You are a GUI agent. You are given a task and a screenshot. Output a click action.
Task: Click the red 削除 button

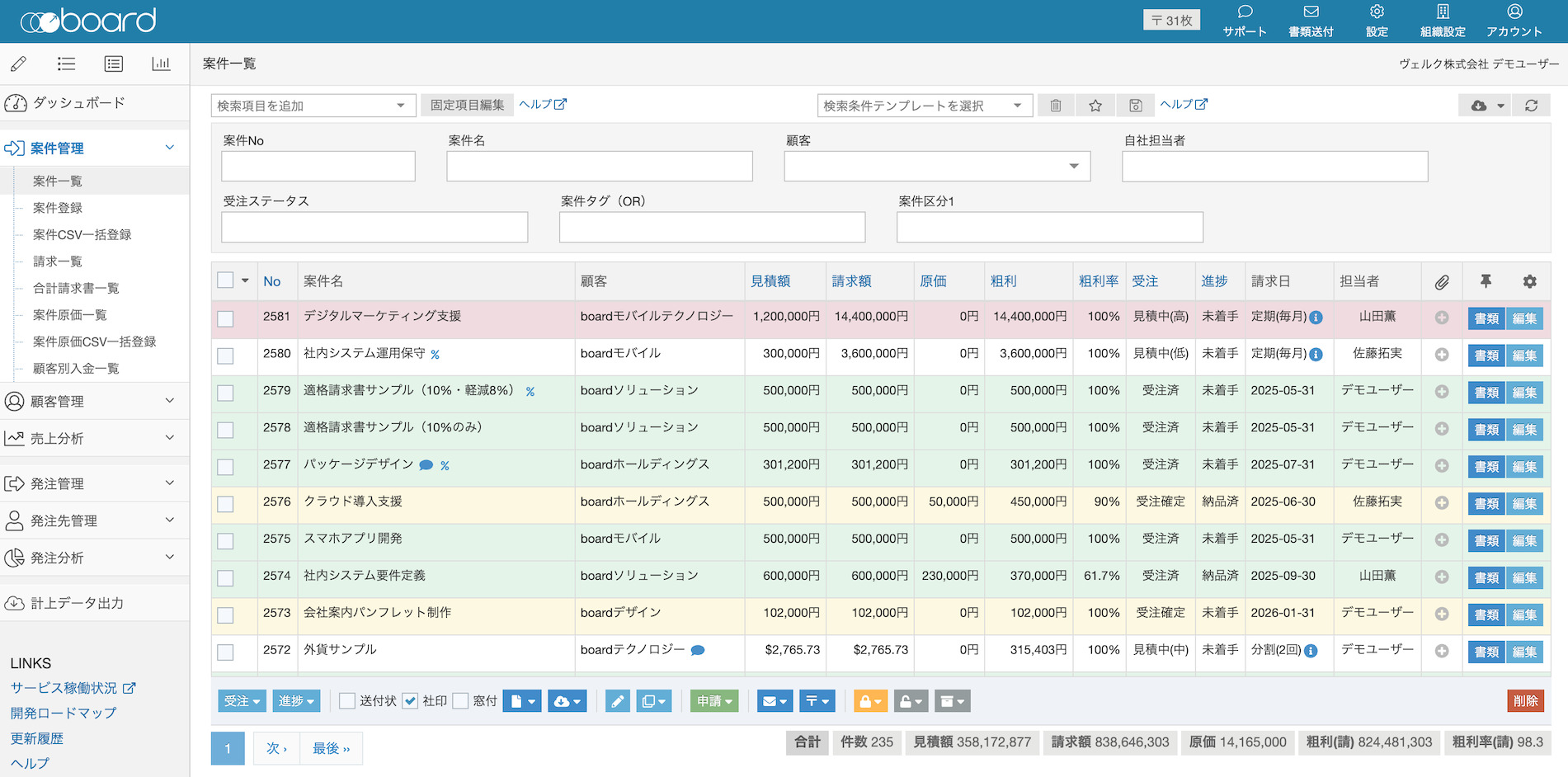1525,701
